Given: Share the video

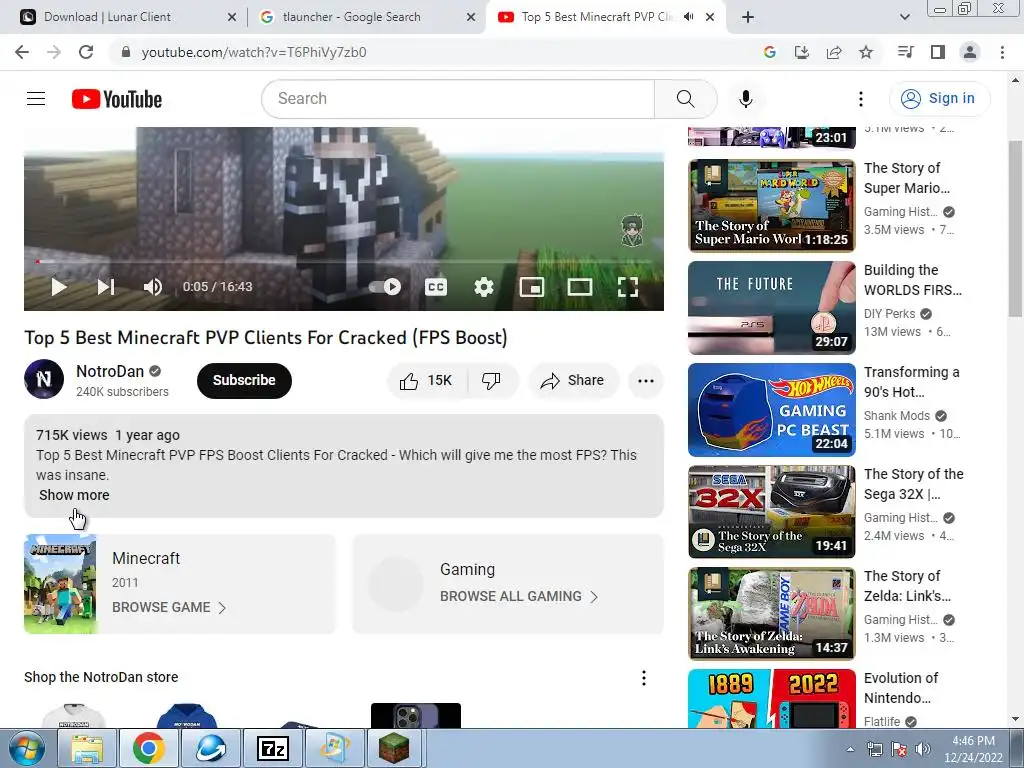Looking at the screenshot, I should pos(573,381).
